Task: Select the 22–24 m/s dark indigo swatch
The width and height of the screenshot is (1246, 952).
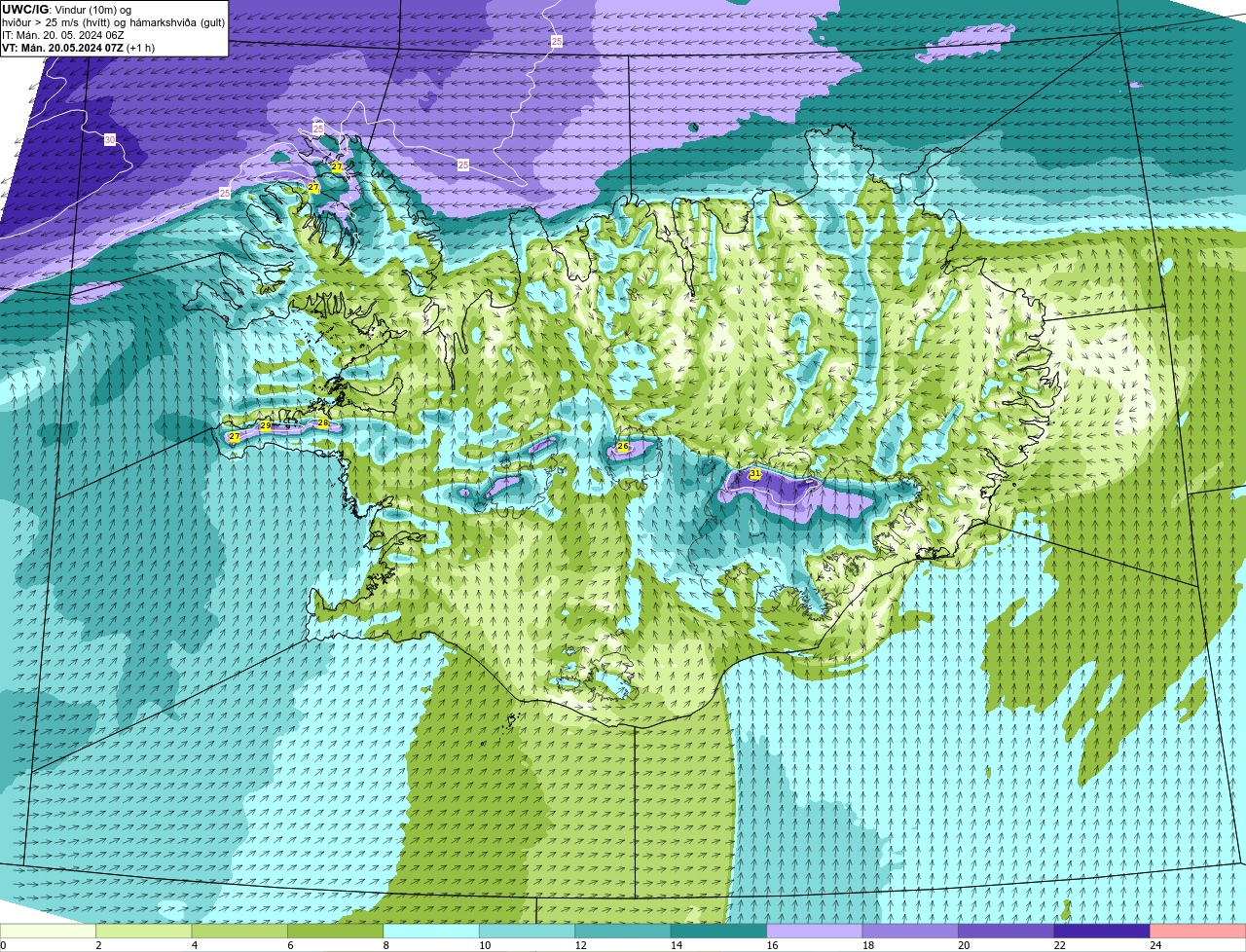Action: (x=1103, y=931)
